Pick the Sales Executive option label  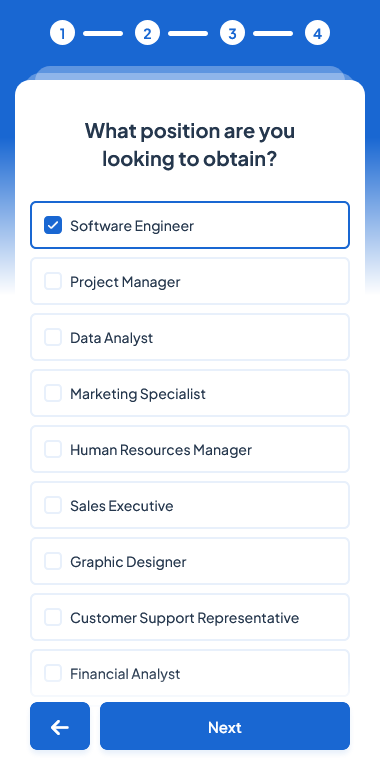(122, 506)
